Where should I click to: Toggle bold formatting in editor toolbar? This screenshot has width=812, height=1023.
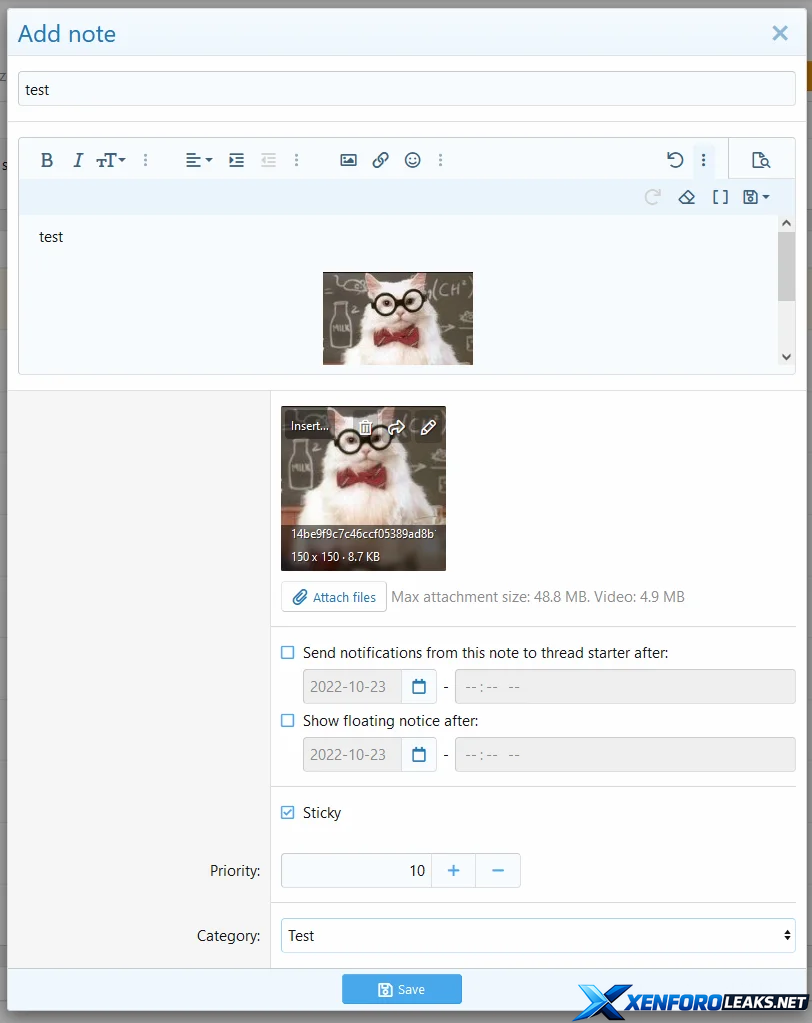[46, 160]
